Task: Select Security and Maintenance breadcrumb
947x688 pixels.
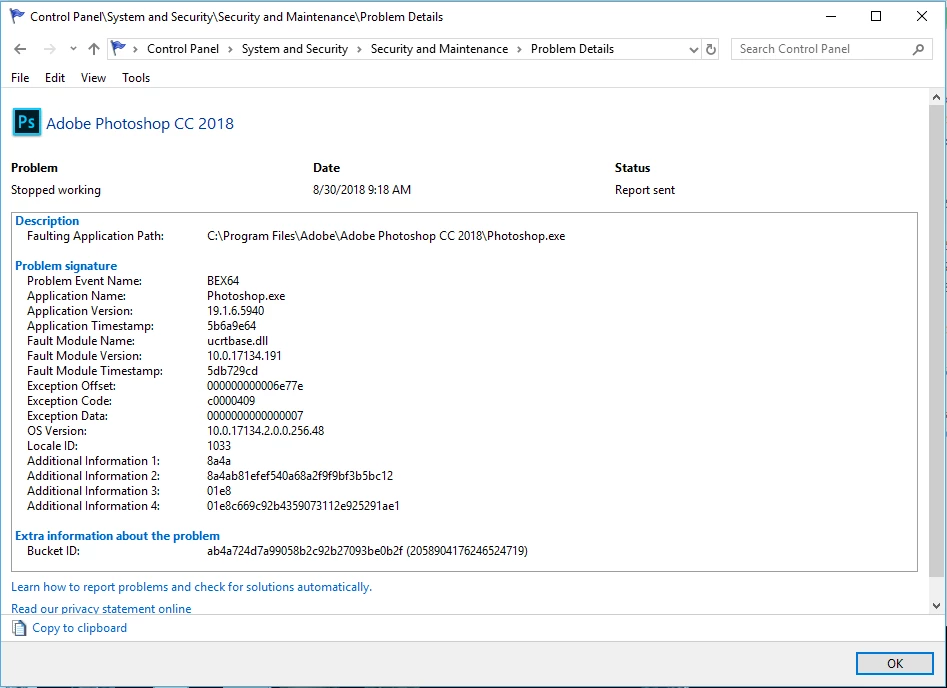Action: [439, 49]
